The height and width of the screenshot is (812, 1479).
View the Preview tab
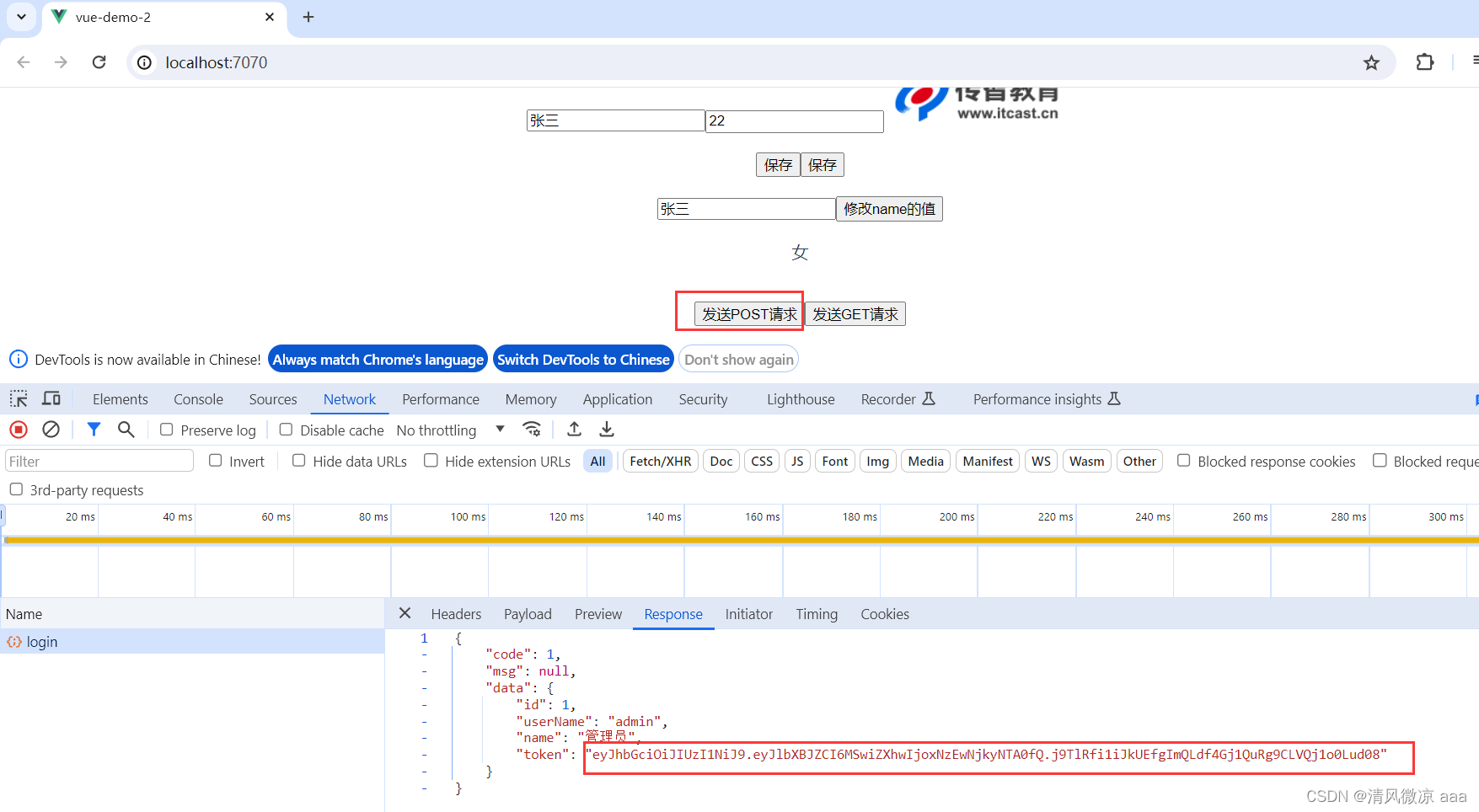tap(598, 614)
